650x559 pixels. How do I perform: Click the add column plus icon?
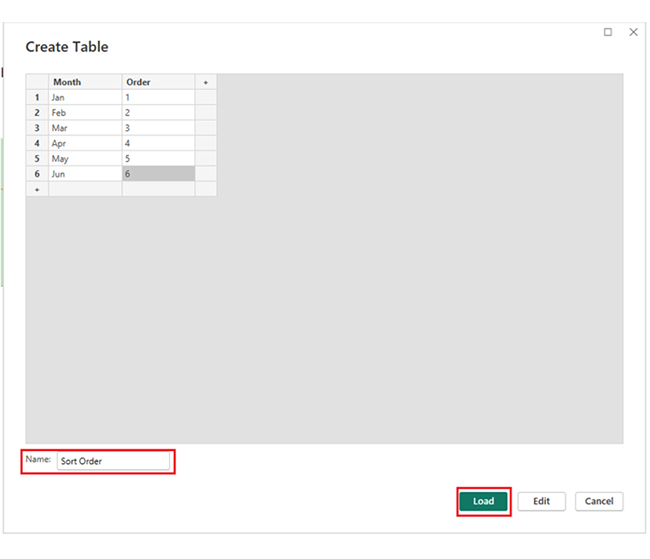pyautogui.click(x=206, y=82)
